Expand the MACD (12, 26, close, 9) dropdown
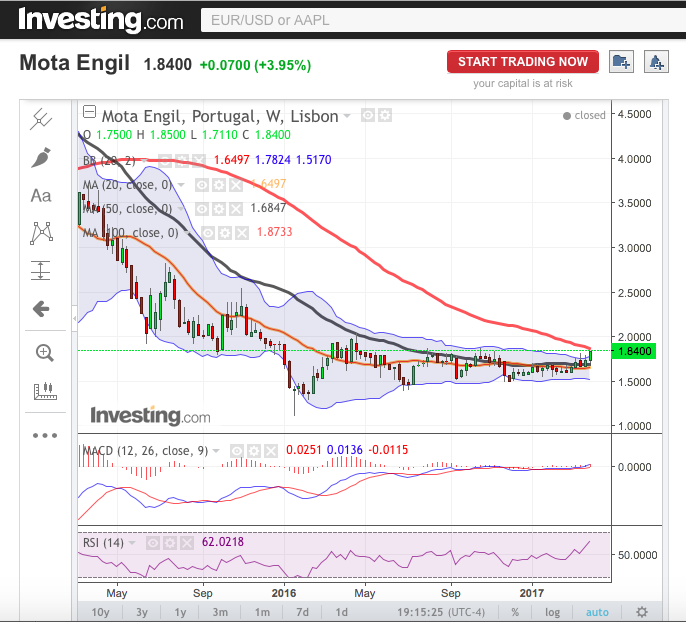 pos(216,451)
